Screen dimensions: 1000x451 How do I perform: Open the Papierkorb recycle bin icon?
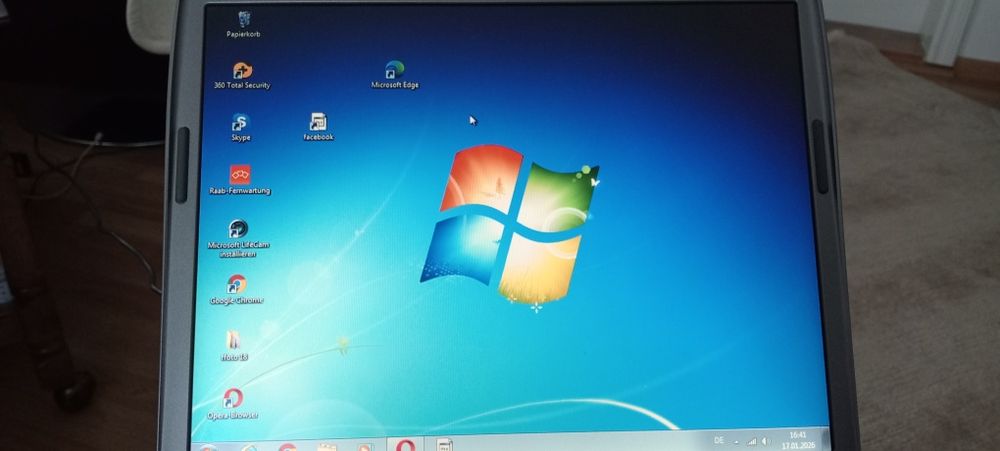click(x=244, y=24)
